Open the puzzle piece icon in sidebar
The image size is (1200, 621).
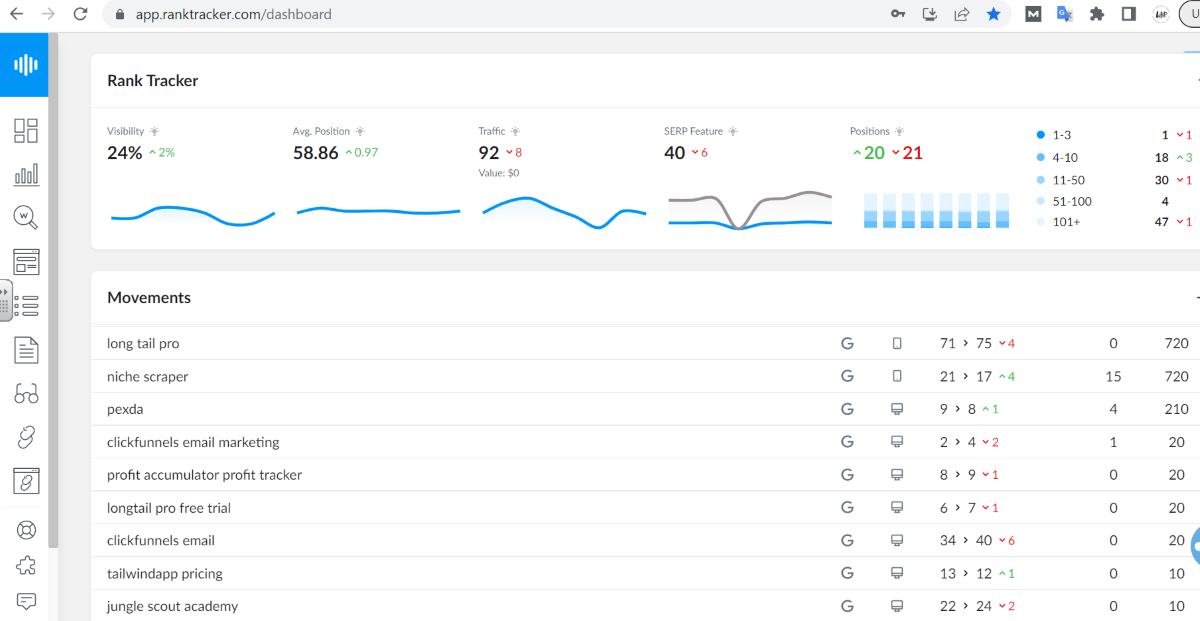26,565
